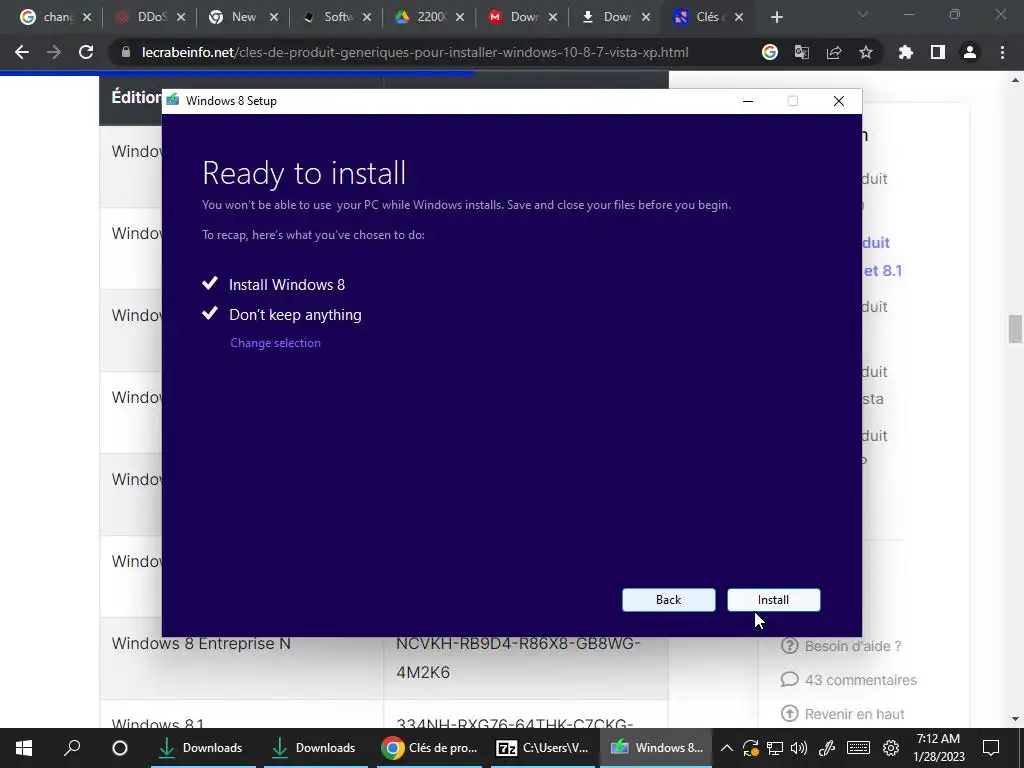Go back with Chrome's back arrow
Screen dimensions: 1024x768
[22, 52]
